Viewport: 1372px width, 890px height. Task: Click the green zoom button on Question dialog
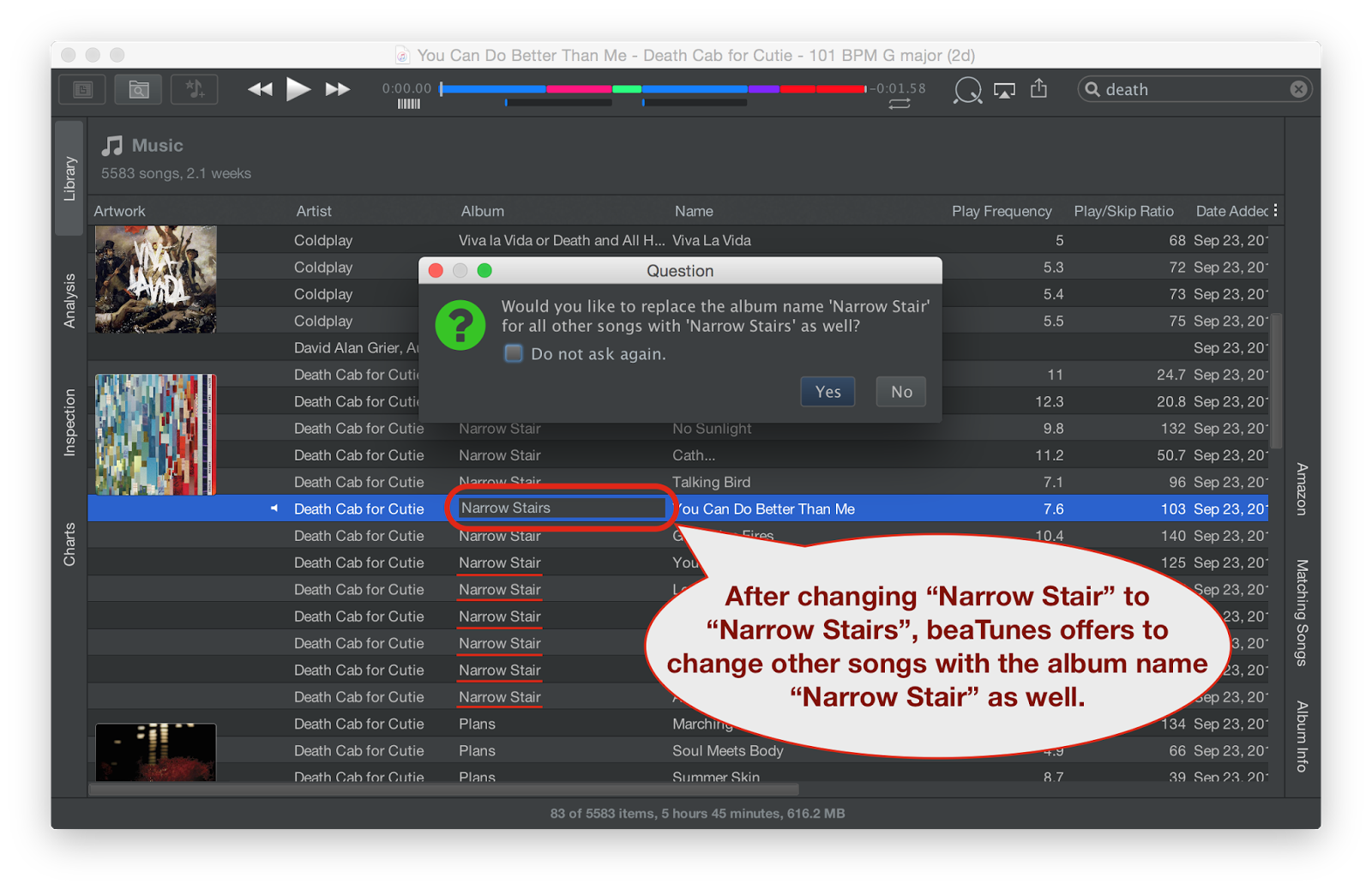pos(484,271)
